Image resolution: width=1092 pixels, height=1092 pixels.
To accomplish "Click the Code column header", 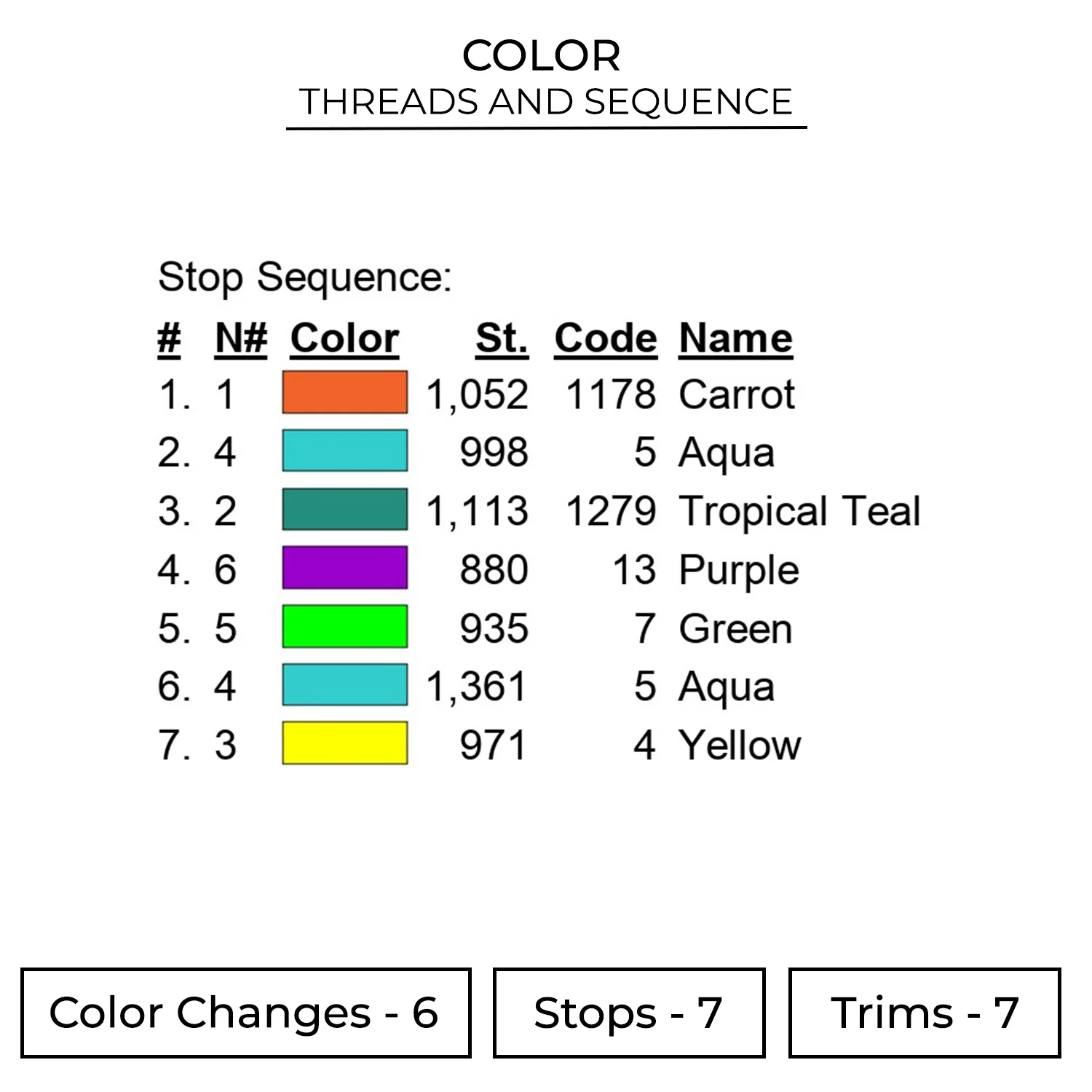I will [606, 339].
